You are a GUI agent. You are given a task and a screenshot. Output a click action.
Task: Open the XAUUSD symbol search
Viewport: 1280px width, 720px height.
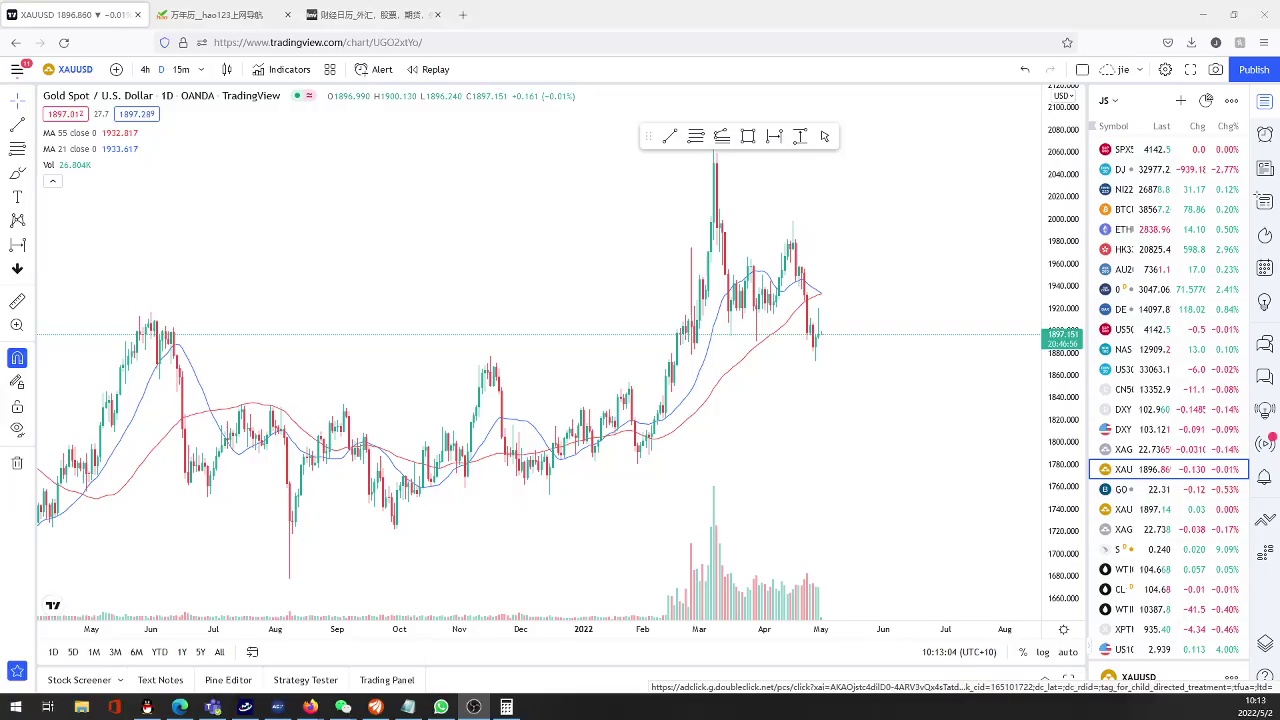68,69
